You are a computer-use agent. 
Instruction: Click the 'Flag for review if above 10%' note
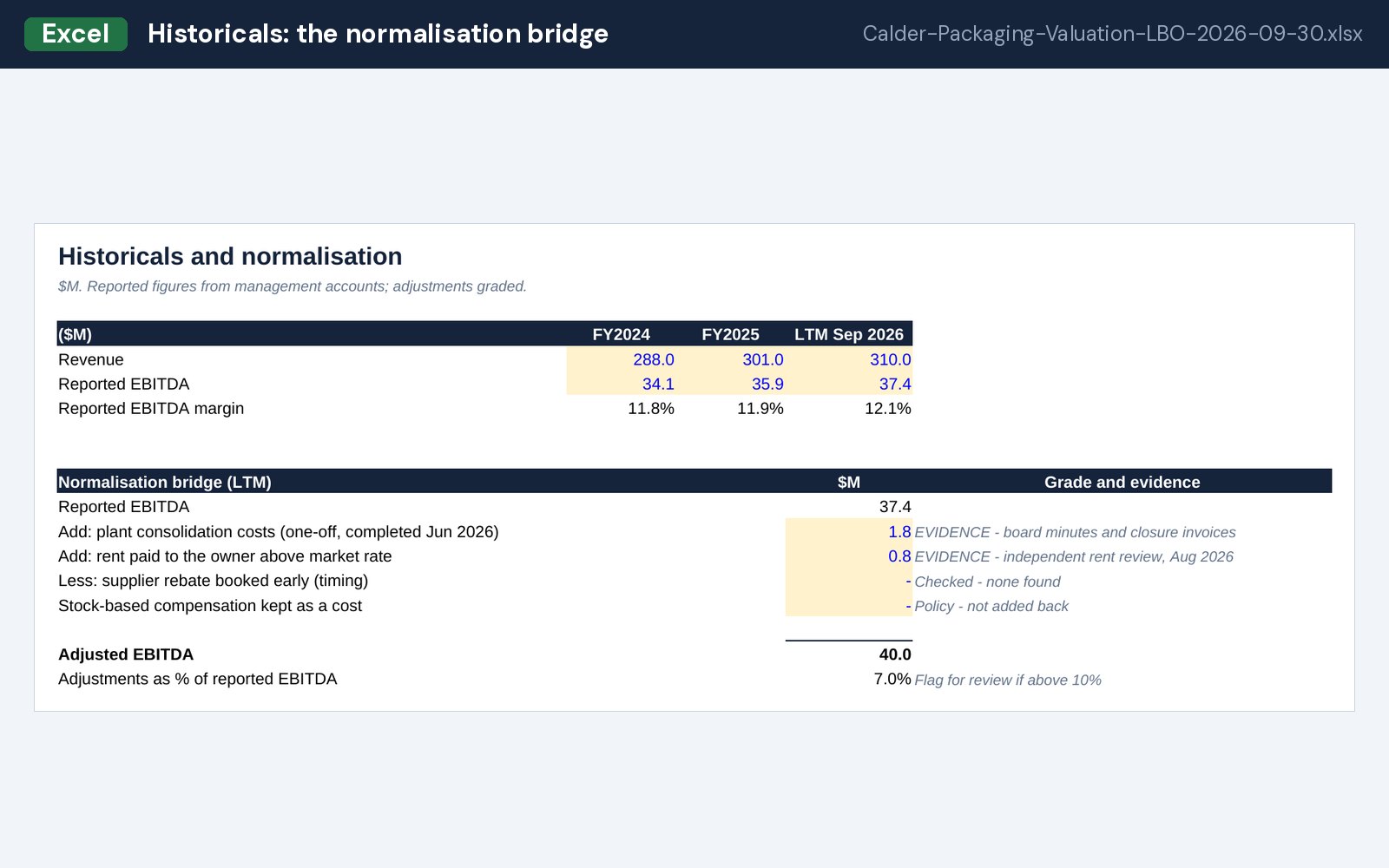tap(1008, 680)
